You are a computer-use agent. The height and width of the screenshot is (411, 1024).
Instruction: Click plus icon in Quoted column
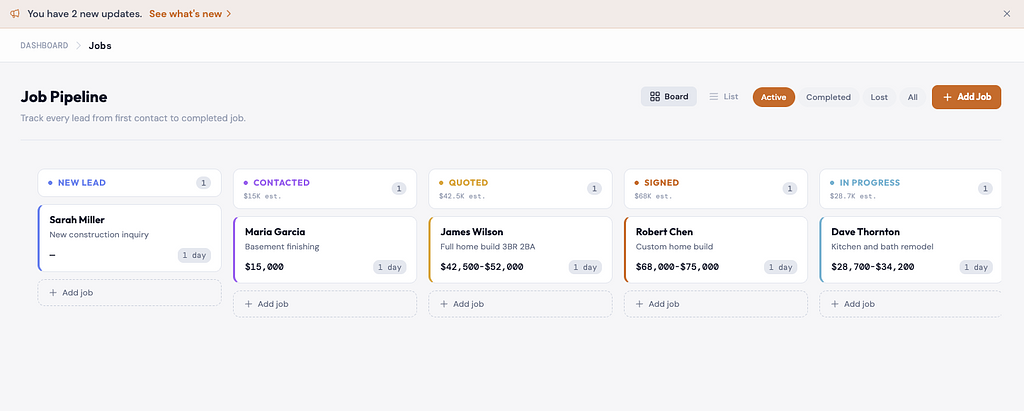(x=445, y=304)
